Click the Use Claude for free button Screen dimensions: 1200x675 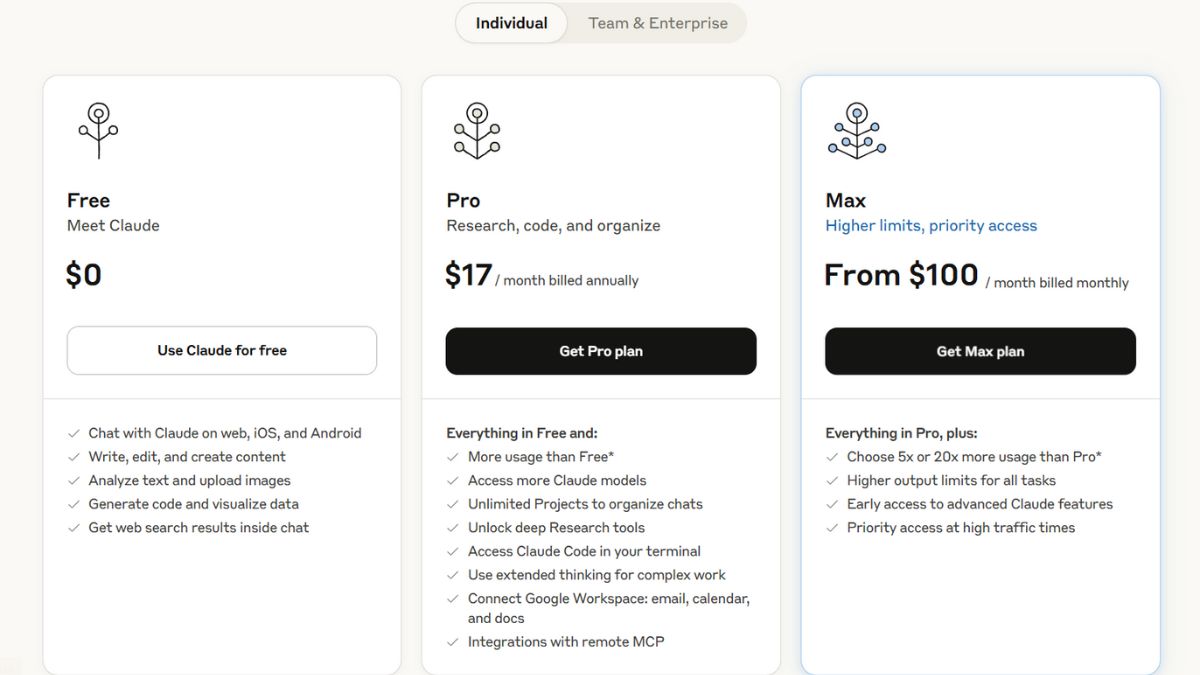222,351
